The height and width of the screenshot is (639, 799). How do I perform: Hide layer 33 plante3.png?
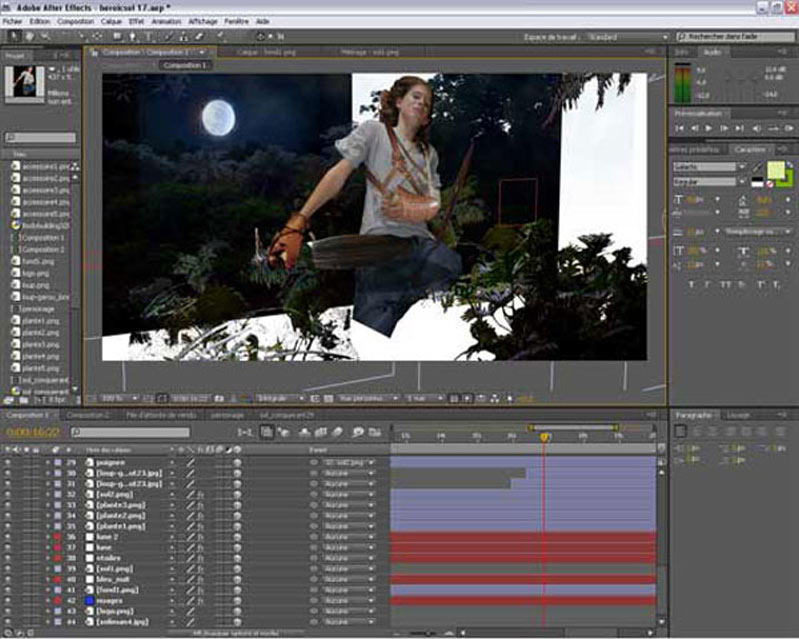(8, 505)
